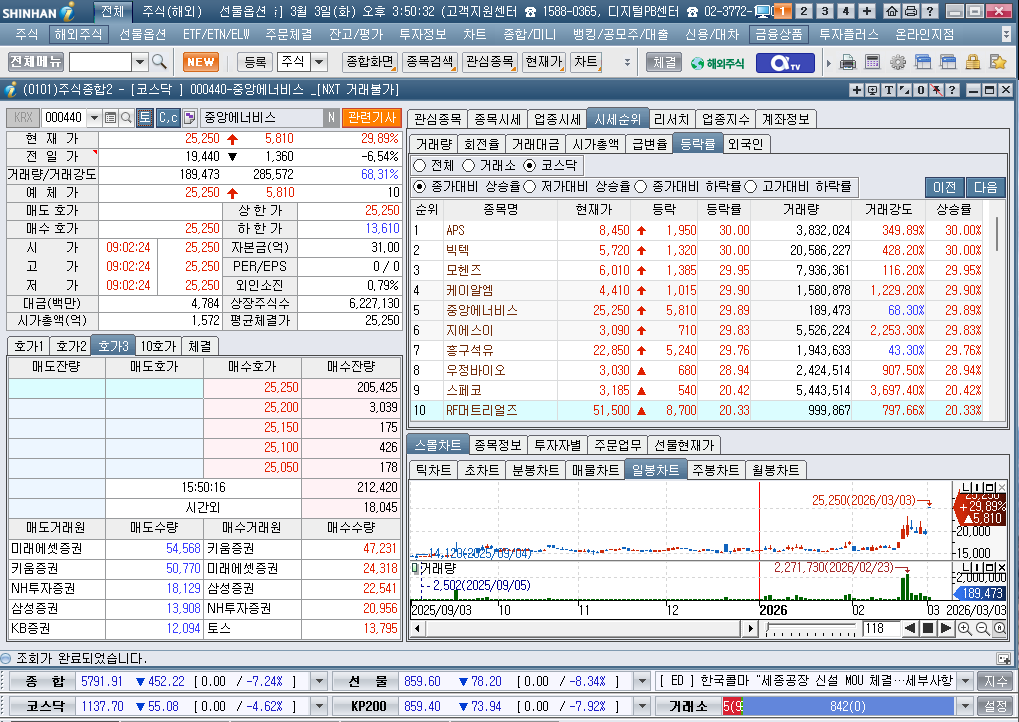Open the stock code 000440 dropdown arrow
Image resolution: width=1019 pixels, height=722 pixels.
click(94, 118)
